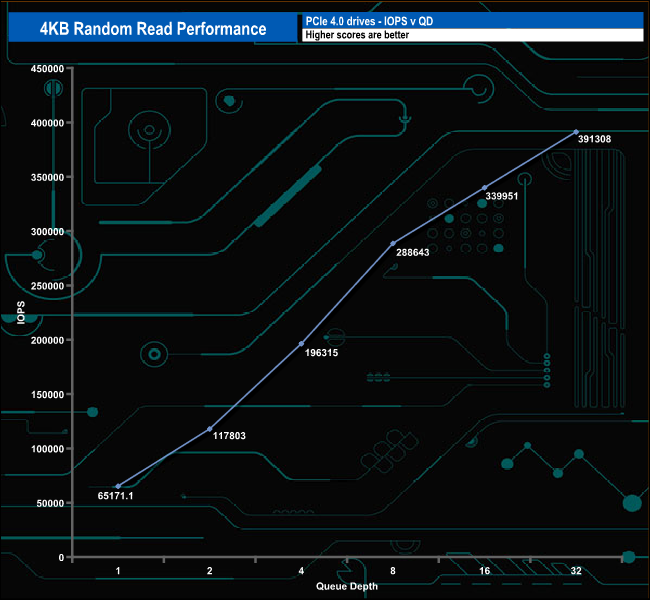The image size is (650, 600).
Task: Click the 288643 data point marker
Action: [393, 243]
